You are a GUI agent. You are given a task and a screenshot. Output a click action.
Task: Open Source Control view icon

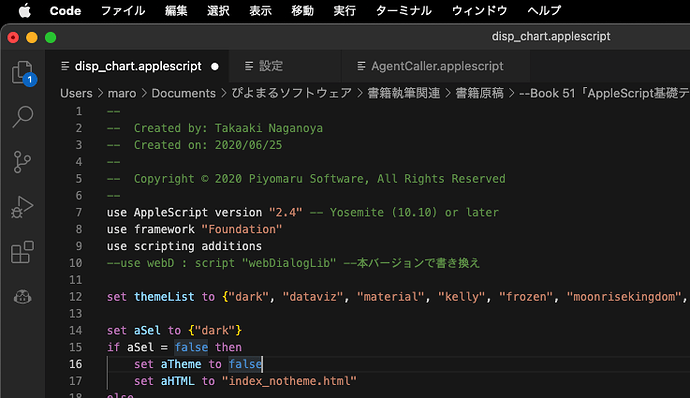22,162
